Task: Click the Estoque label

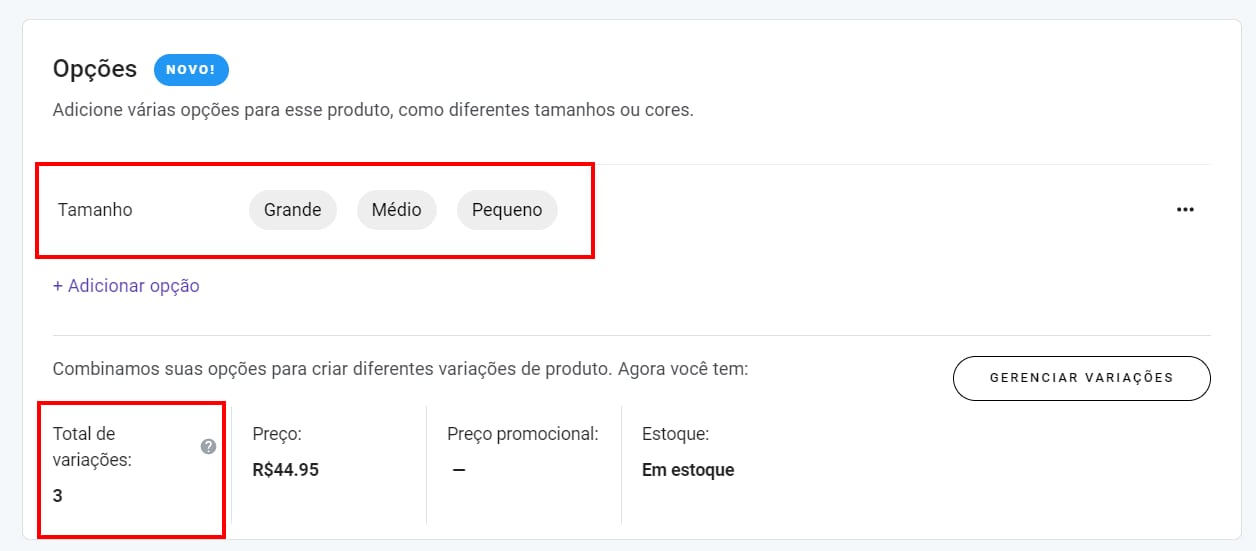Action: [x=675, y=434]
